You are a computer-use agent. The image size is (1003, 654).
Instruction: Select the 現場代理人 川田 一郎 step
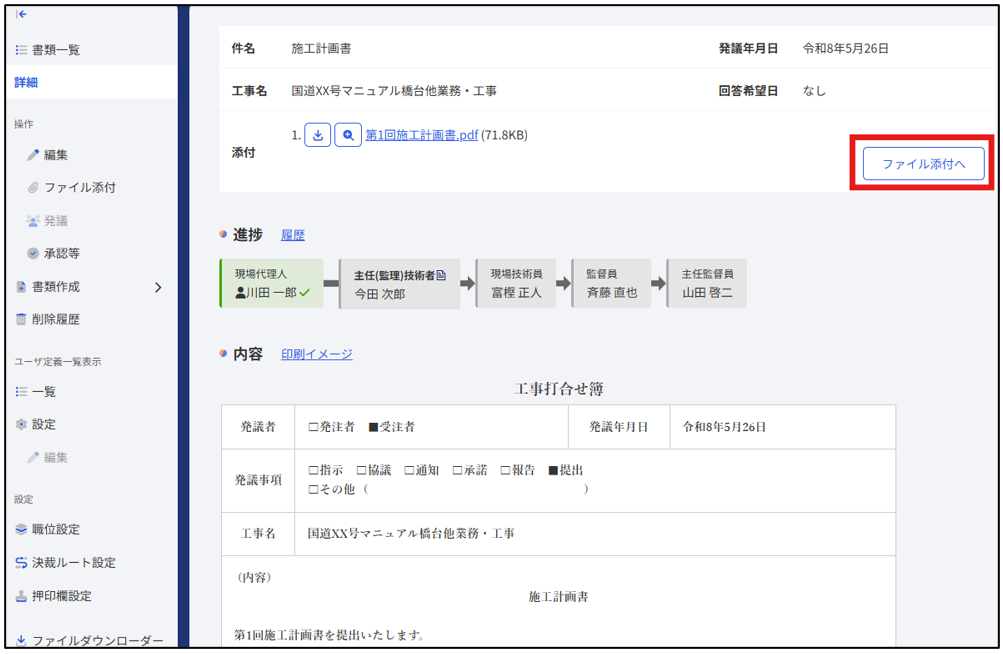coord(272,283)
